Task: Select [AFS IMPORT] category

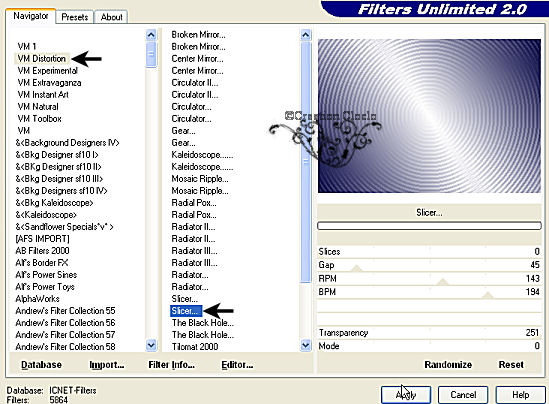Action: (x=42, y=239)
